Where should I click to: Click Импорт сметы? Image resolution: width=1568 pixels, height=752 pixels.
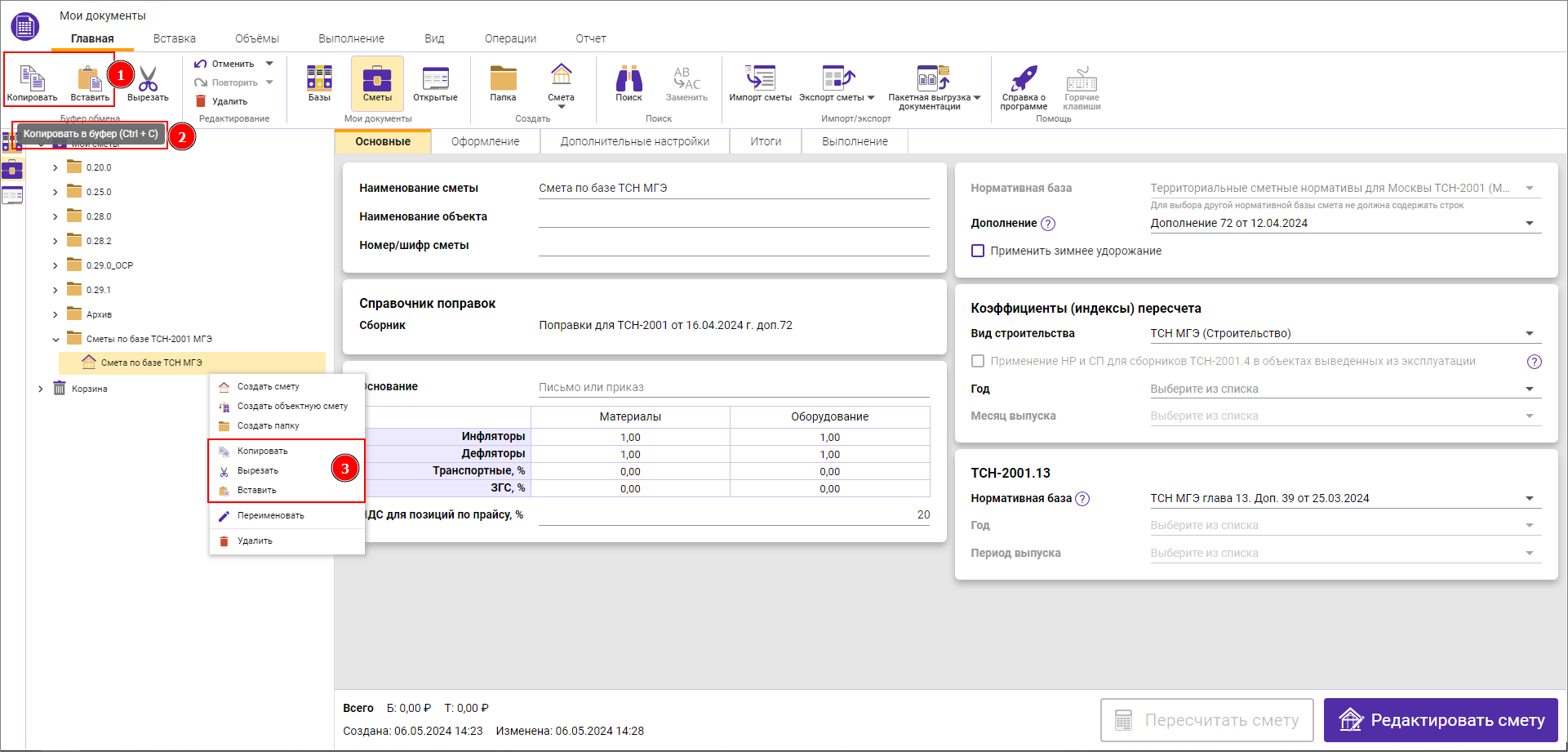pos(760,82)
